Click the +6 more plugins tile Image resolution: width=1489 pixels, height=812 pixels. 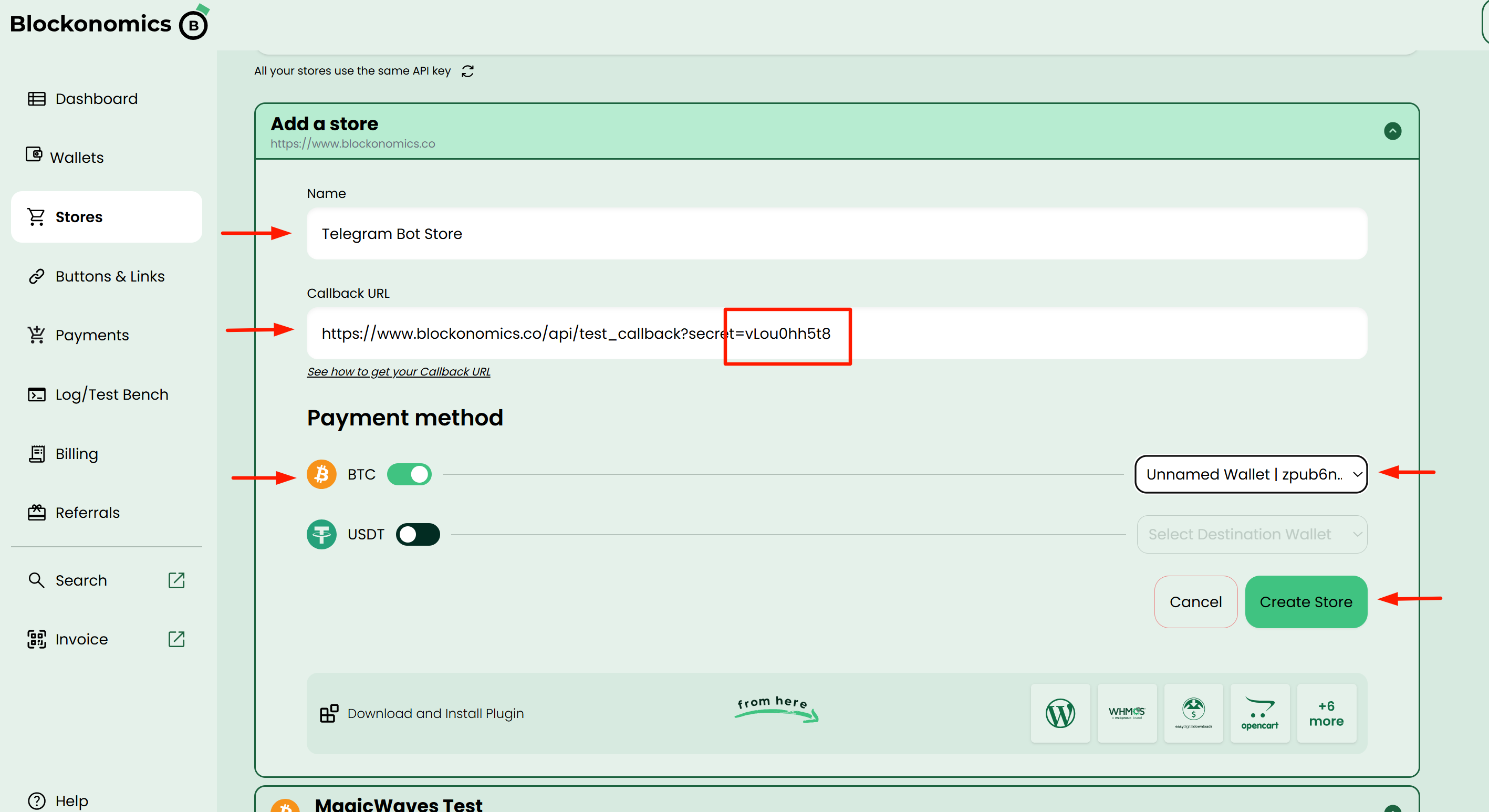point(1326,713)
